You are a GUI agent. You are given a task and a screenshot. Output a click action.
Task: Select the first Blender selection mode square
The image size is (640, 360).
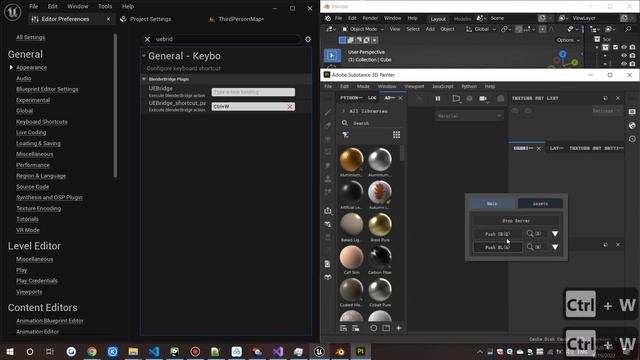[342, 40]
